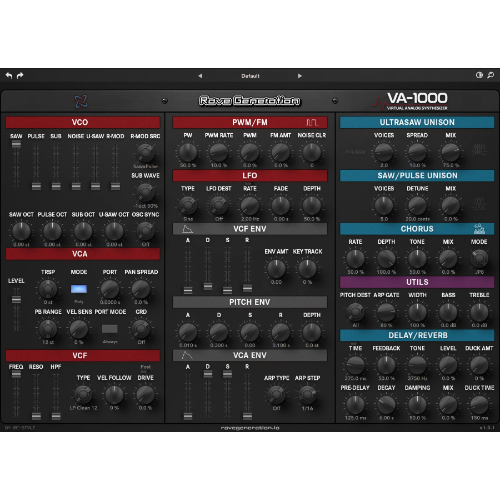Click the HPF slider handle
Image resolution: width=500 pixels, height=500 pixels.
[x=56, y=416]
